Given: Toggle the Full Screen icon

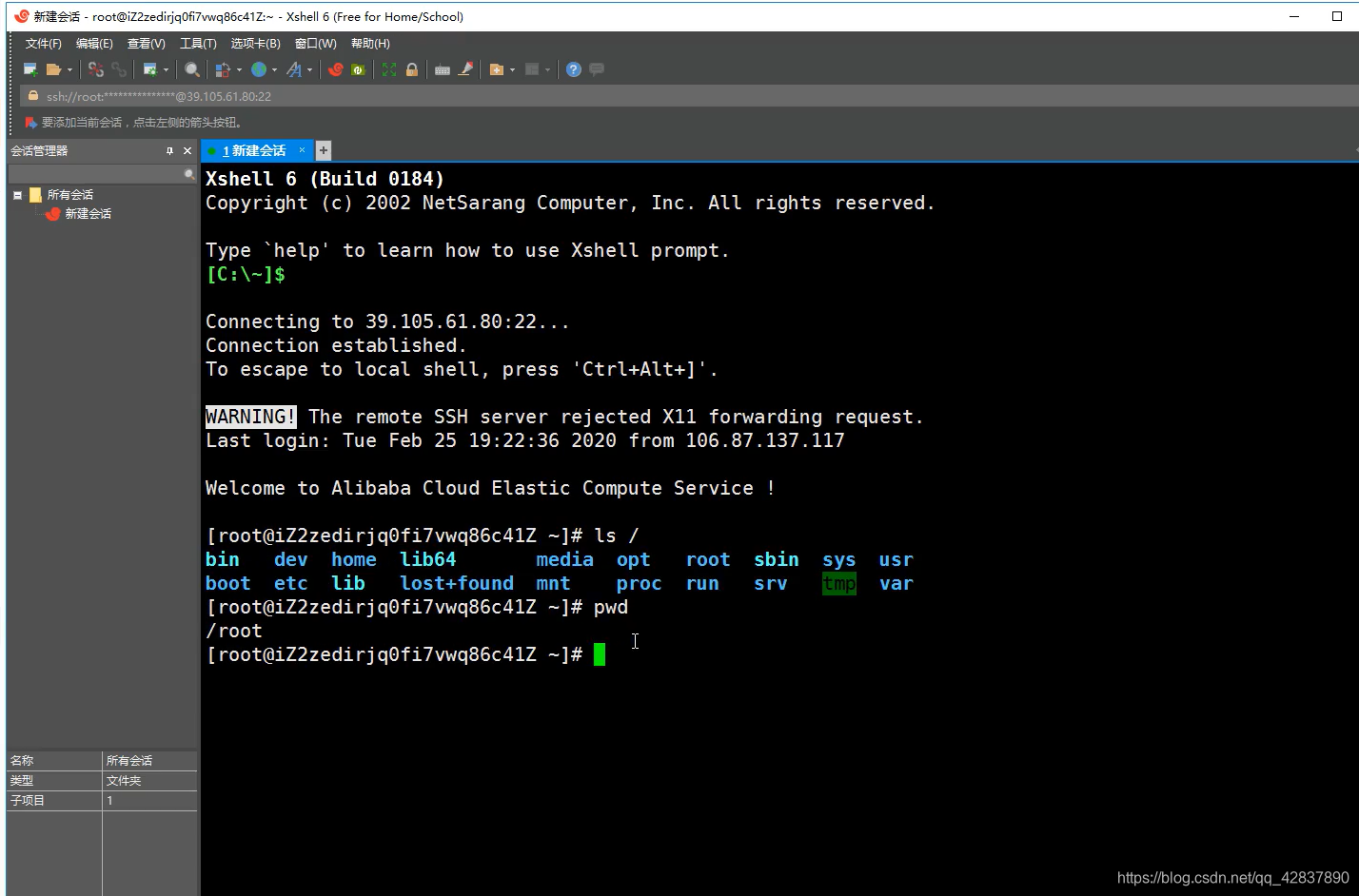Looking at the screenshot, I should coord(389,69).
